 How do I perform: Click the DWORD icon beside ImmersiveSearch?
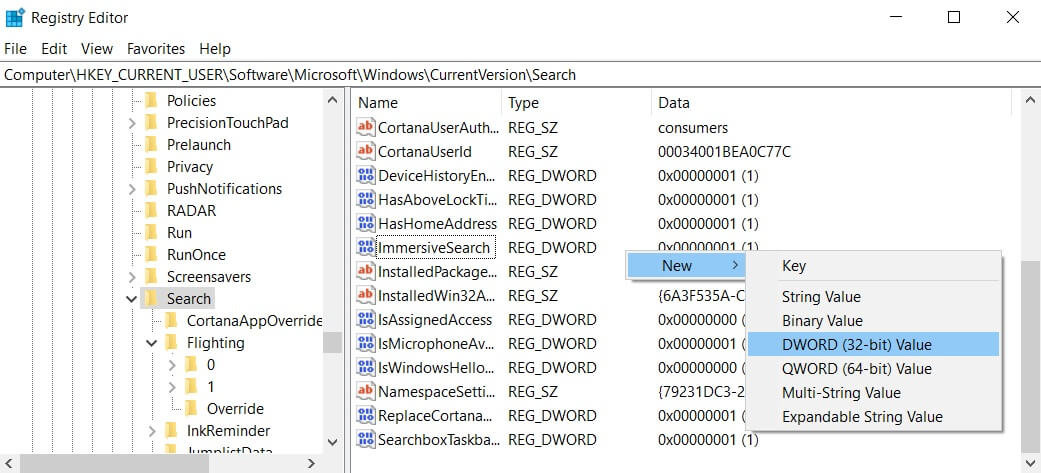[x=366, y=247]
